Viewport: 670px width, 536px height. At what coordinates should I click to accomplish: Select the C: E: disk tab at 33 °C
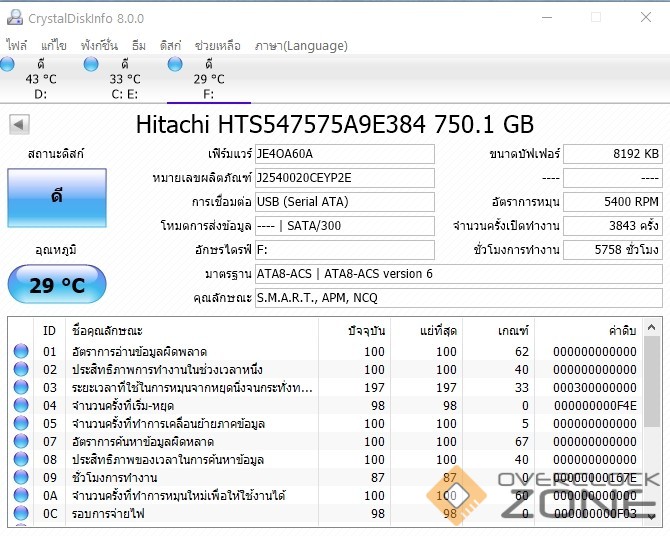point(125,79)
